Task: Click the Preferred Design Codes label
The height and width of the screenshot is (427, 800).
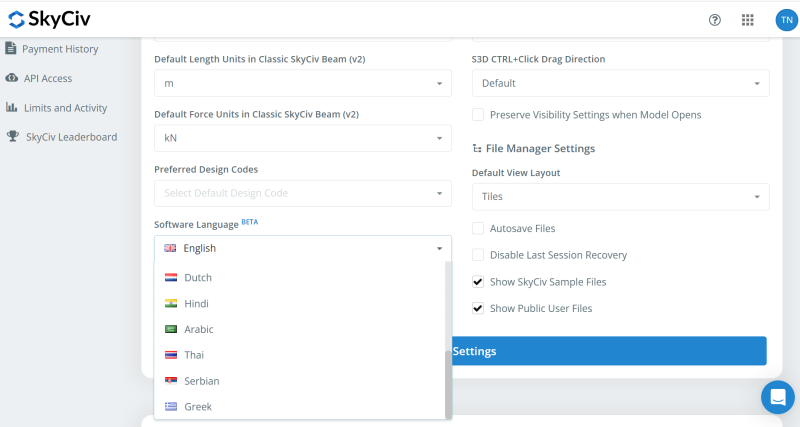Action: (206, 169)
